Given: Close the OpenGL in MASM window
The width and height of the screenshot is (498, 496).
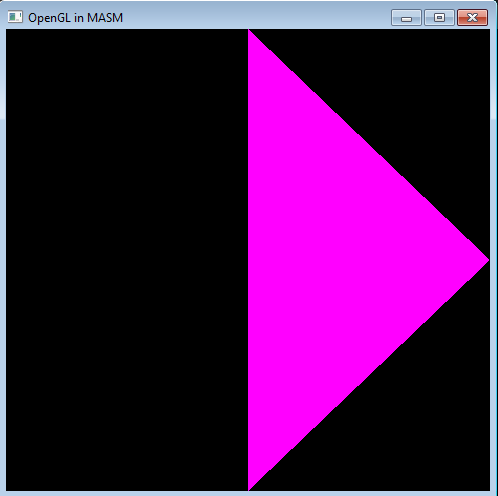Looking at the screenshot, I should click(473, 18).
